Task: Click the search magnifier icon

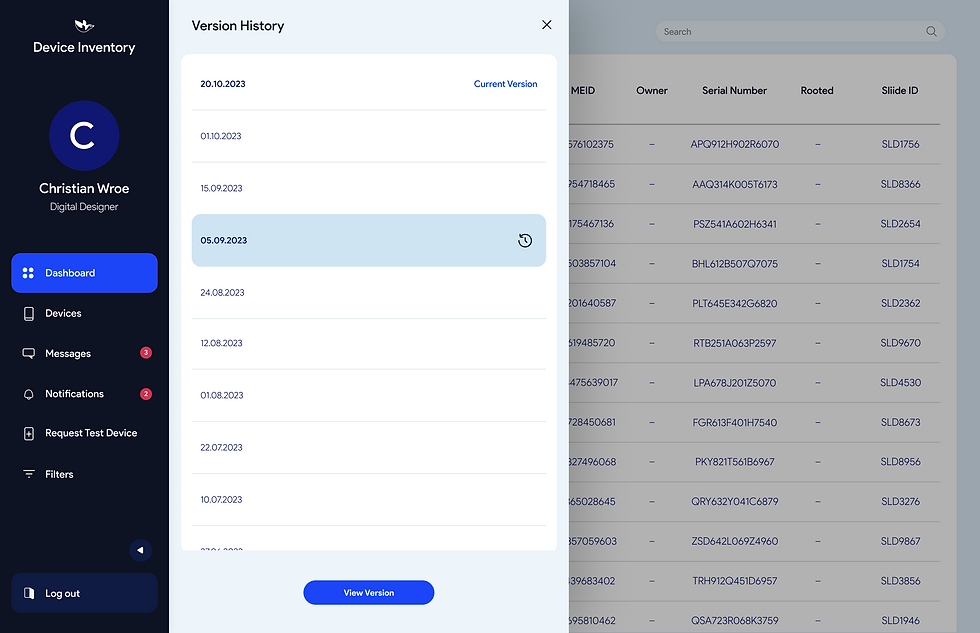Action: pyautogui.click(x=931, y=31)
